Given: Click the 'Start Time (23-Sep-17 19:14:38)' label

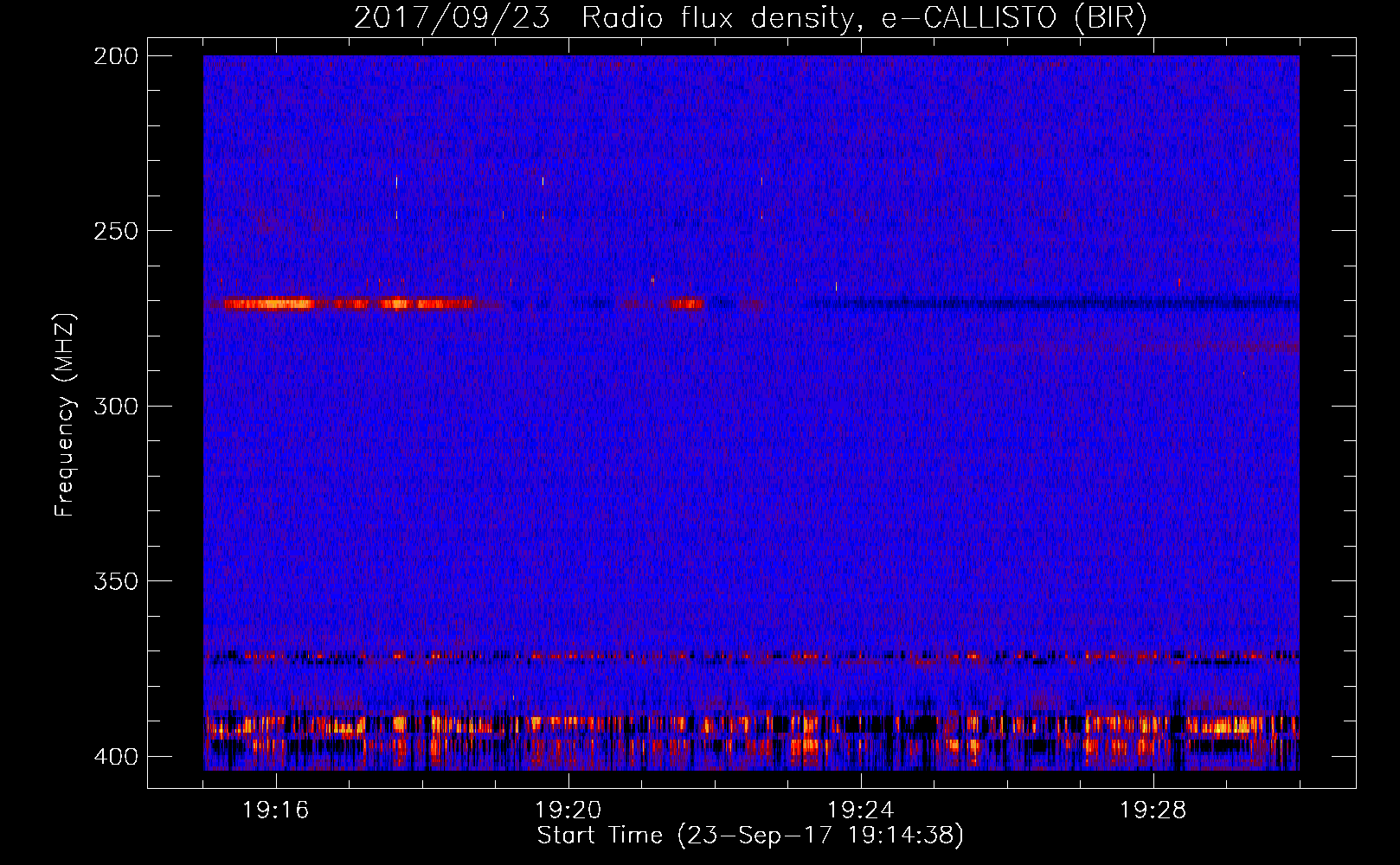Looking at the screenshot, I should pos(750,836).
